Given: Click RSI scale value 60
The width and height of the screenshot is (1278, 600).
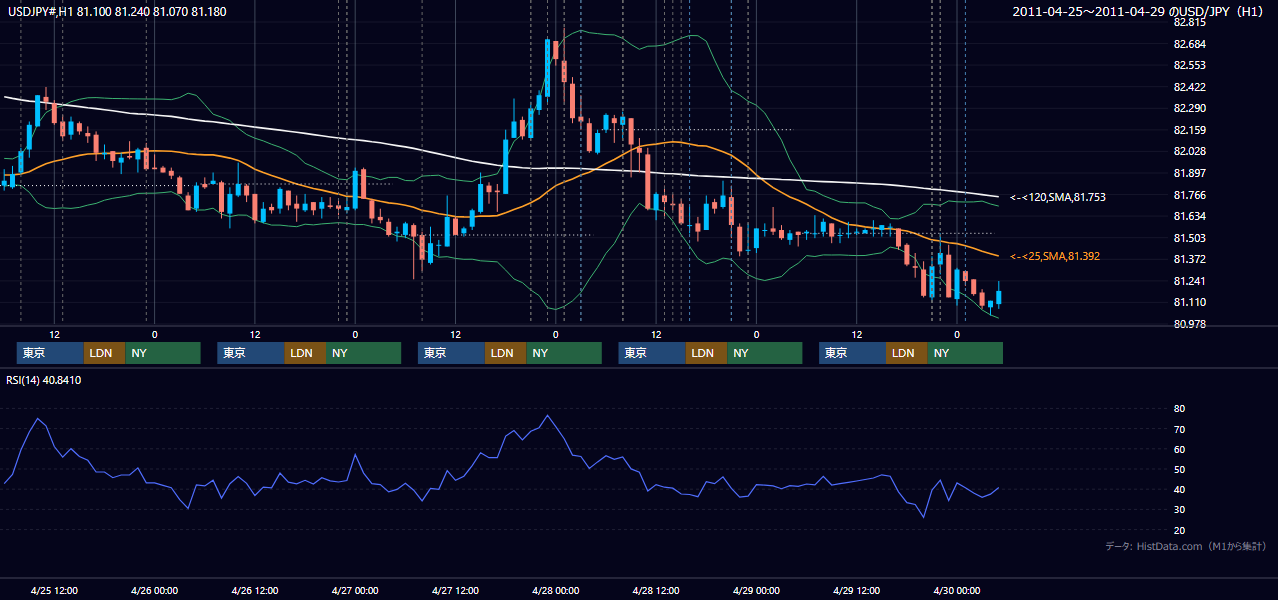Looking at the screenshot, I should (x=1180, y=449).
